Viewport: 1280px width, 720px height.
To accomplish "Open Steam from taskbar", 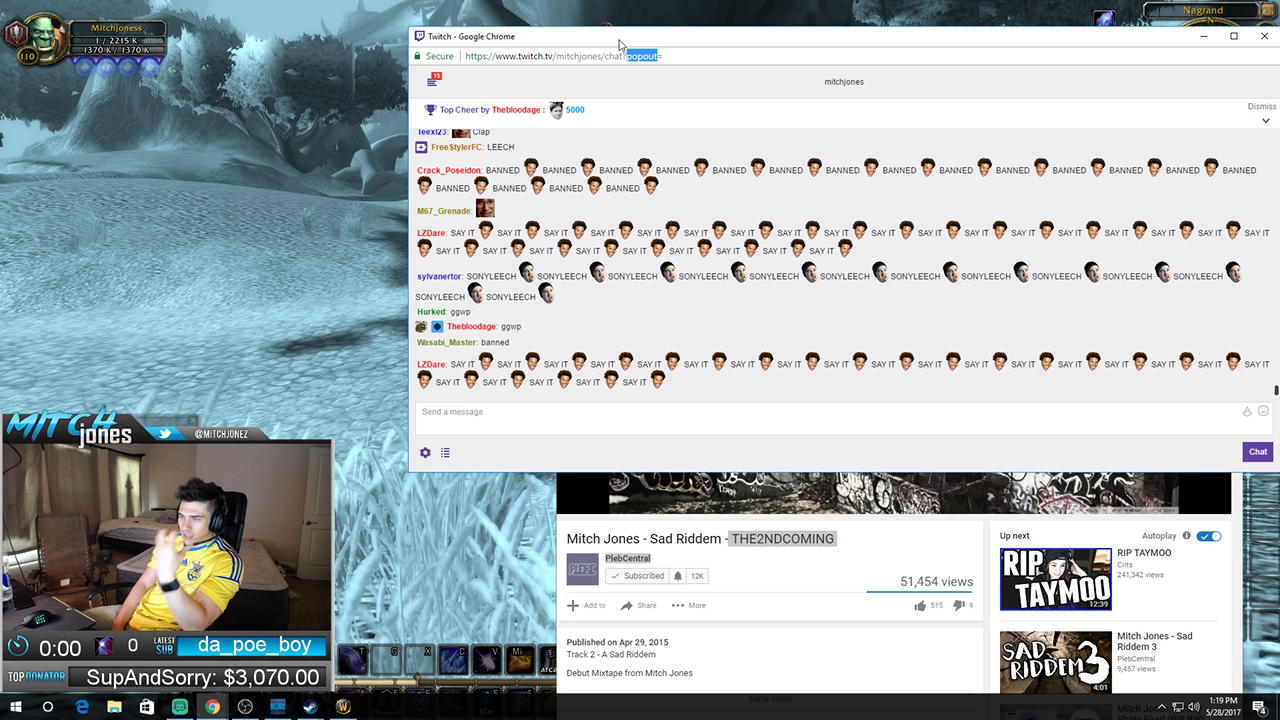I will [310, 706].
